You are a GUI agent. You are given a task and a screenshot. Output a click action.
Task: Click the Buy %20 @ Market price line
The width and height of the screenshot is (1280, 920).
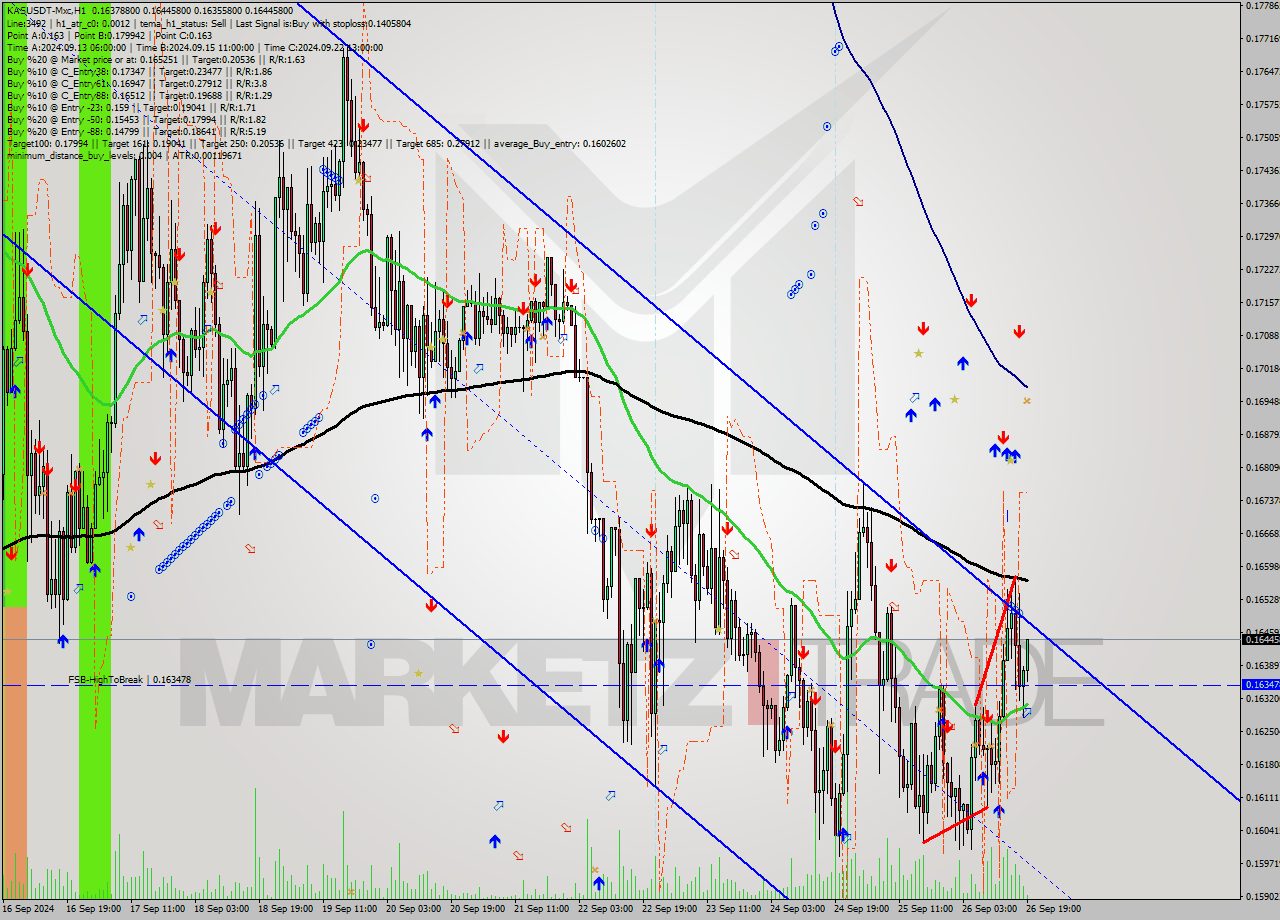[x=155, y=59]
